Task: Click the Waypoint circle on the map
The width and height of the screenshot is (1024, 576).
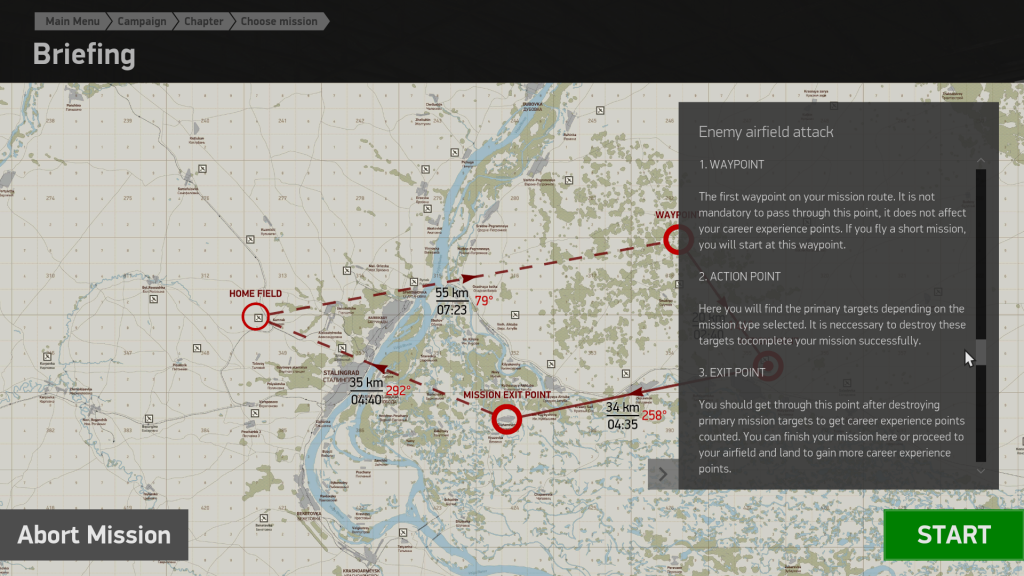Action: pyautogui.click(x=678, y=239)
